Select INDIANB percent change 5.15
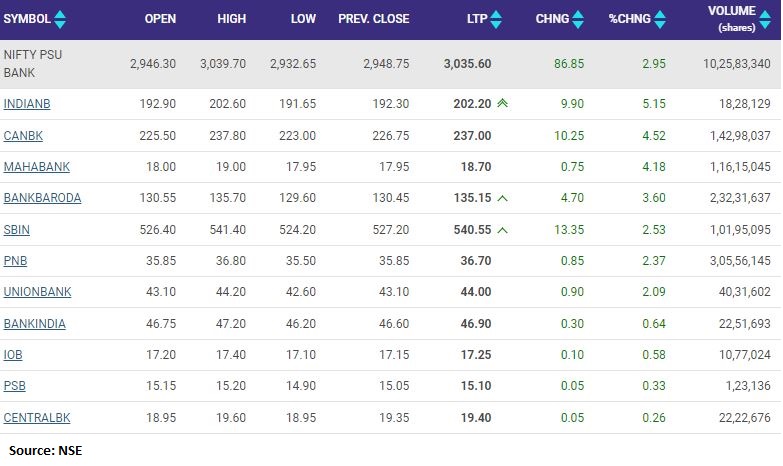 point(654,104)
